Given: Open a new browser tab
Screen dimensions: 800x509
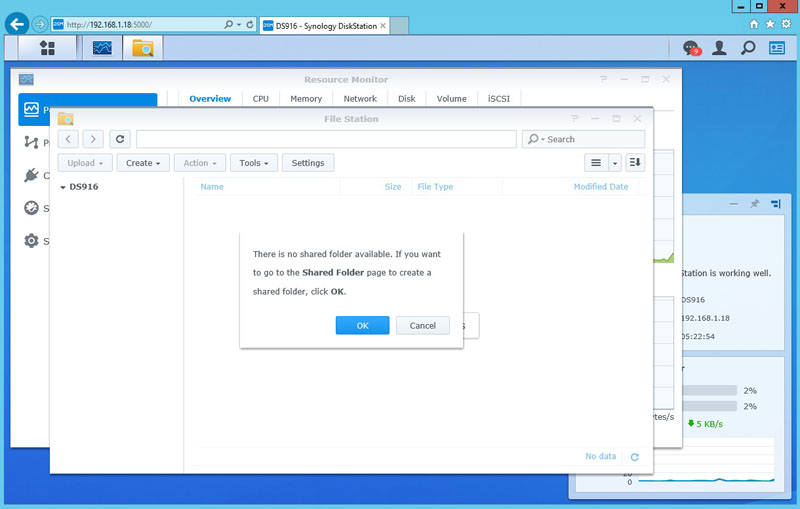Looking at the screenshot, I should coord(399,26).
